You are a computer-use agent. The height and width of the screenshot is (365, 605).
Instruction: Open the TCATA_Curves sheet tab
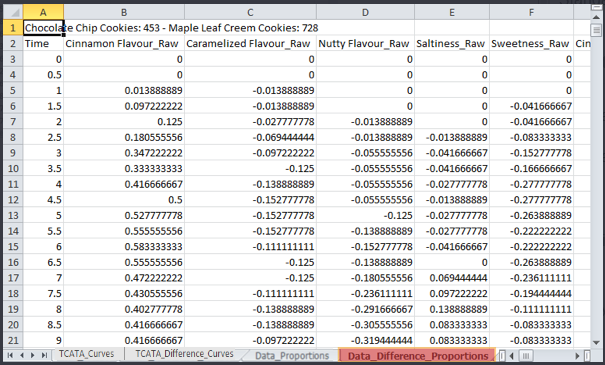[86, 354]
